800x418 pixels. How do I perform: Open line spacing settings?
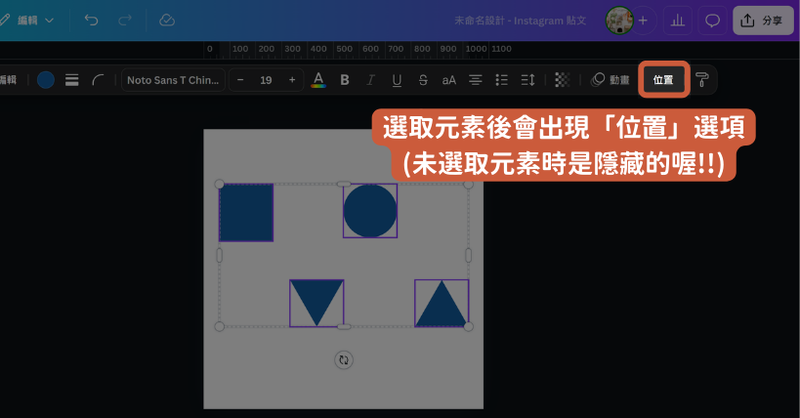[x=528, y=80]
